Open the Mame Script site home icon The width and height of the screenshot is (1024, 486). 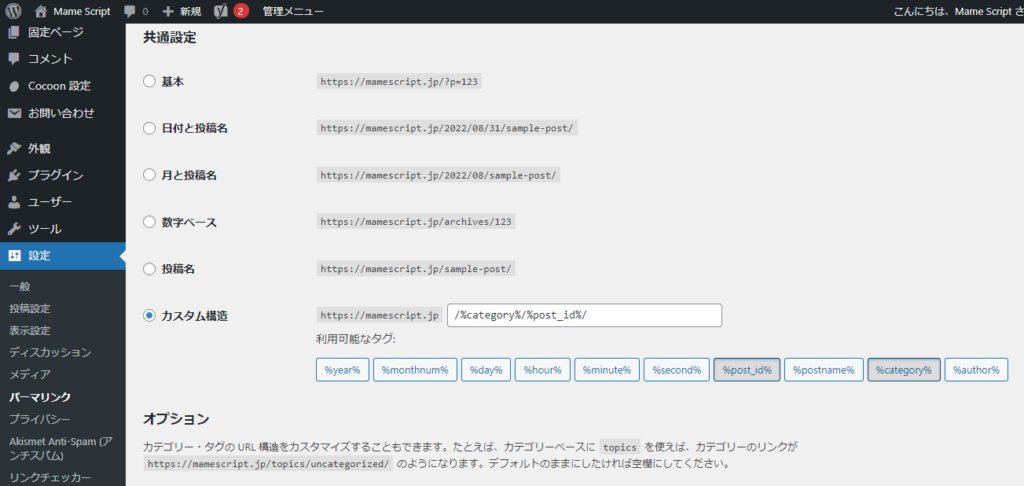click(x=41, y=11)
